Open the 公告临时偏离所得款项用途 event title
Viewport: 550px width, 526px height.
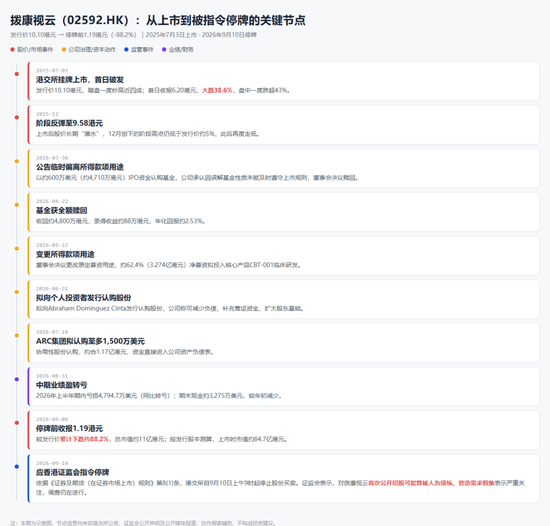[x=80, y=167]
